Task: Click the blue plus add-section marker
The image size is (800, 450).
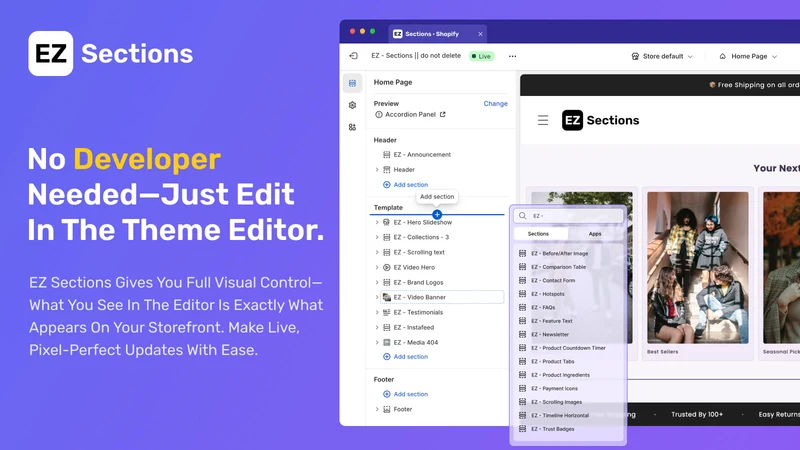Action: pyautogui.click(x=437, y=214)
